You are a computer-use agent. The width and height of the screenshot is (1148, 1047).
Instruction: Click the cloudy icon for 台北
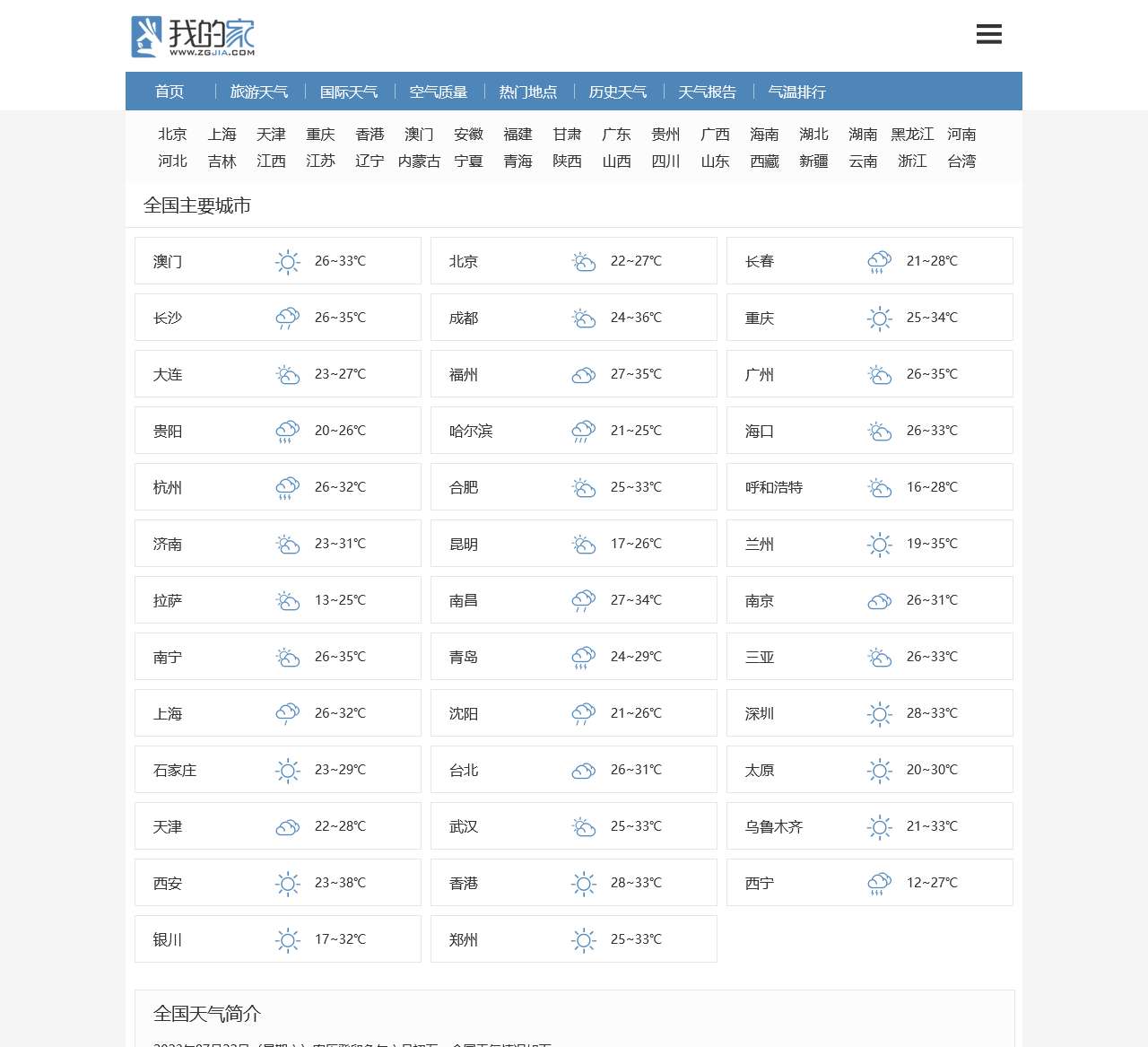[x=583, y=771]
